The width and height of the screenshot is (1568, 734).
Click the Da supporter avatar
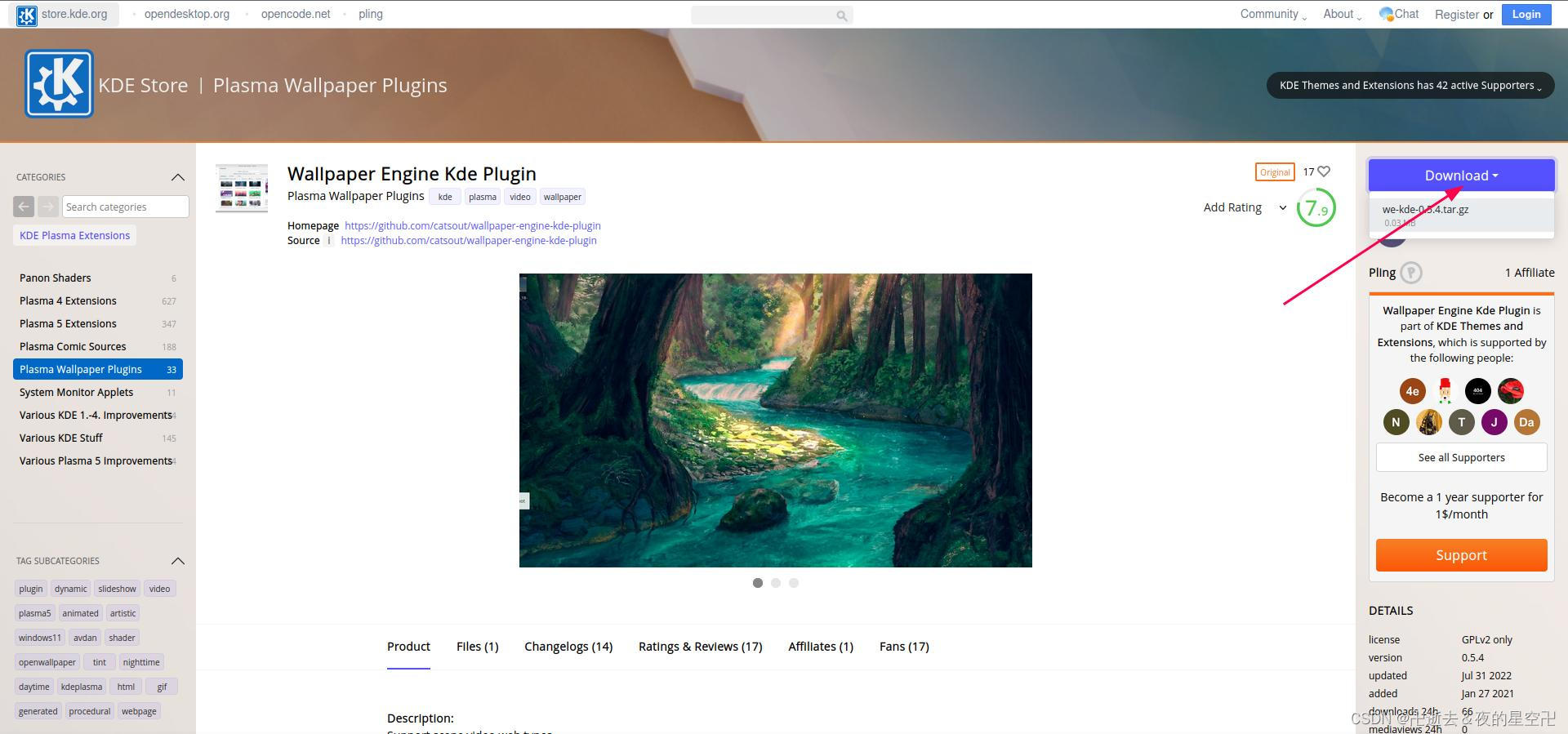(1526, 422)
